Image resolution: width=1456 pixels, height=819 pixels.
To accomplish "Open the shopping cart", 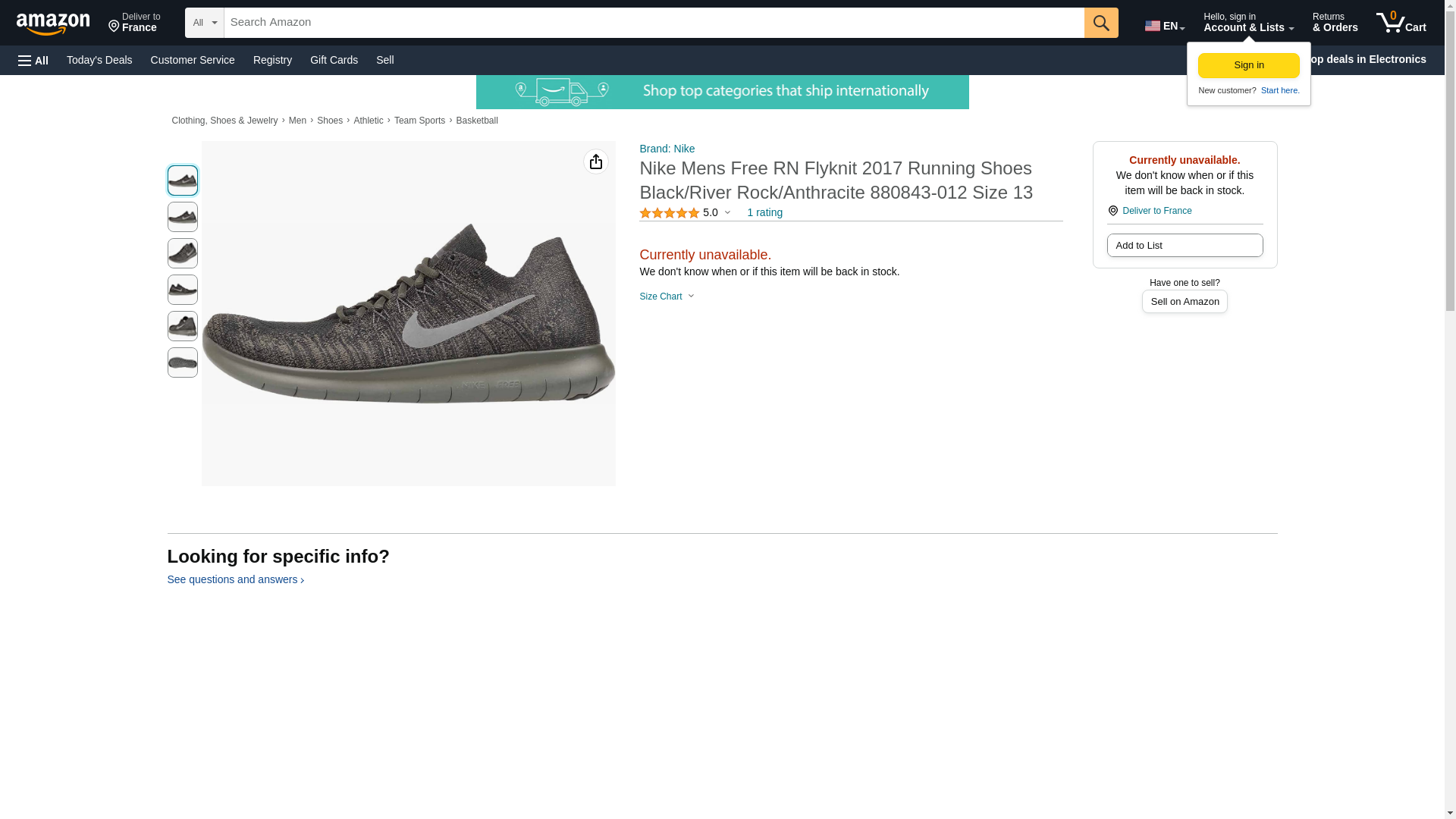I will 1401,23.
